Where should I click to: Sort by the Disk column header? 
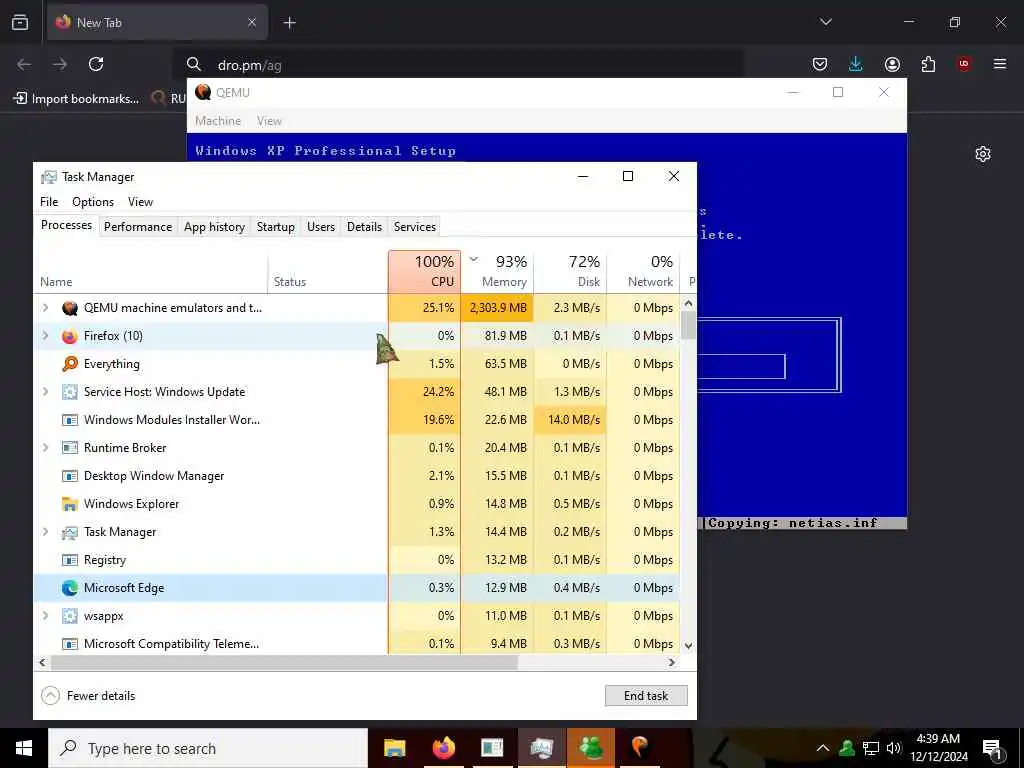(x=571, y=271)
